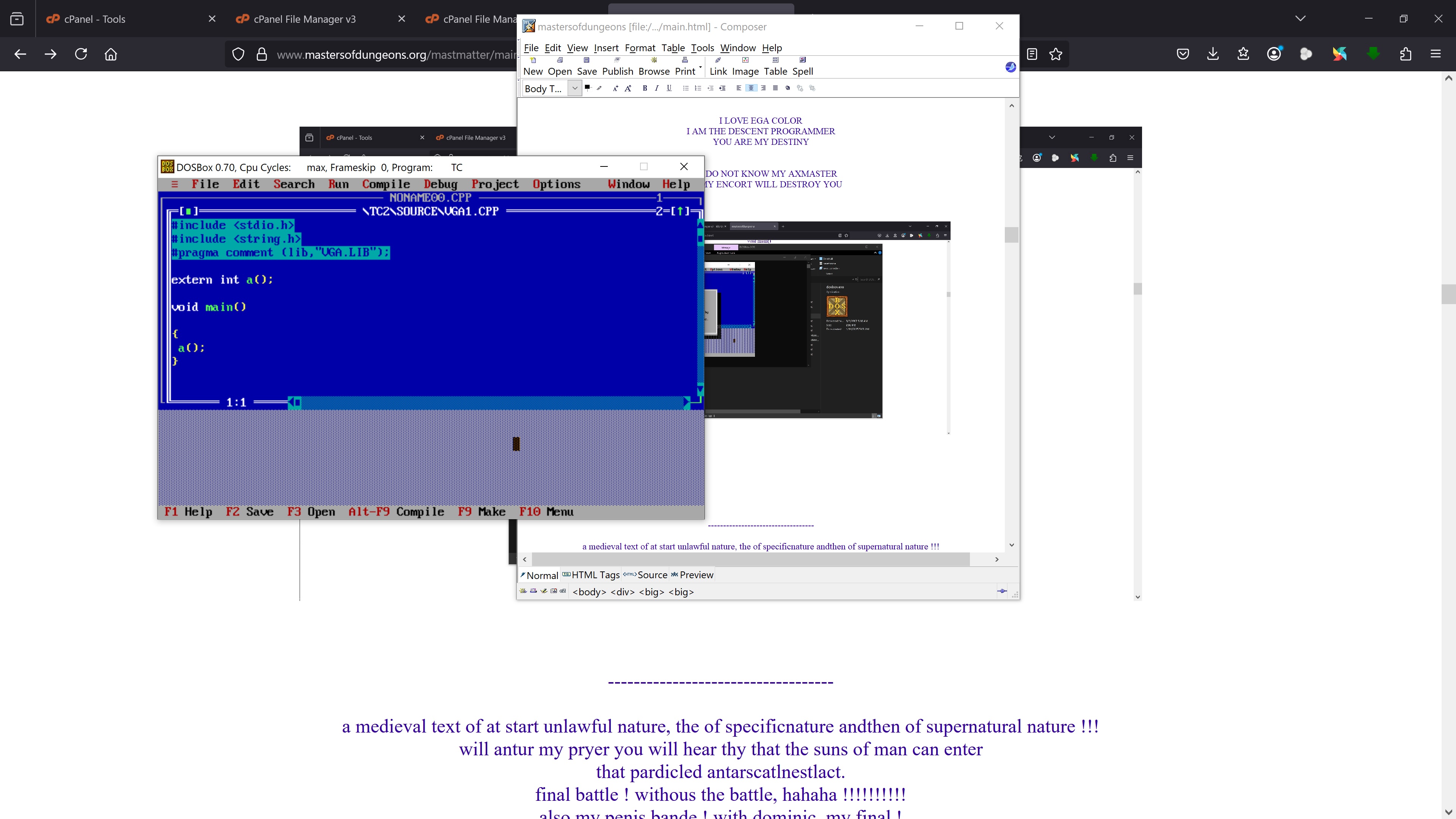
Task: Insert an image with Image button
Action: pyautogui.click(x=745, y=66)
